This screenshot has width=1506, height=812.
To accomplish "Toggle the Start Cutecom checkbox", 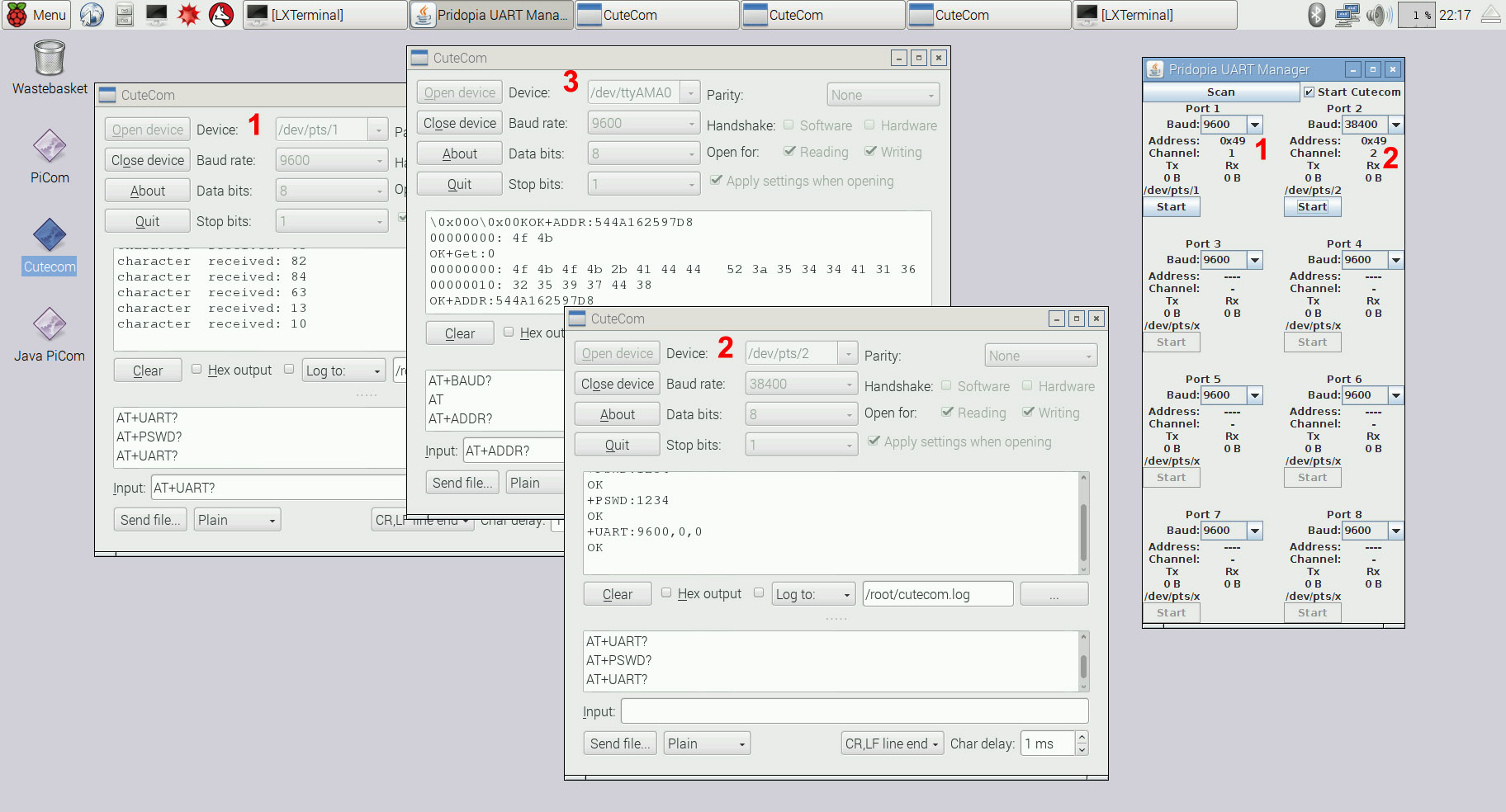I will coord(1309,92).
